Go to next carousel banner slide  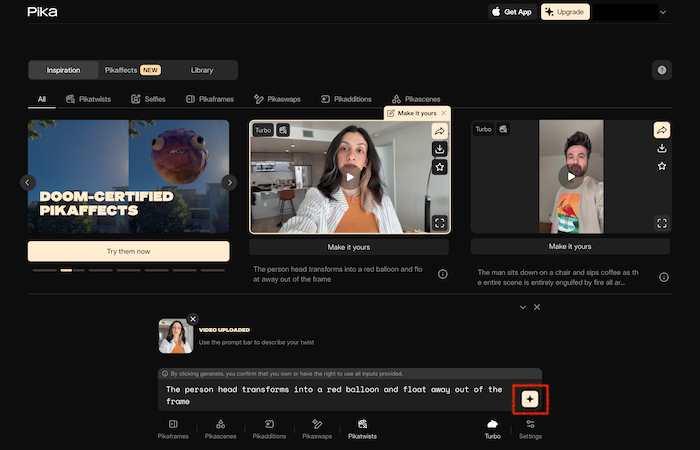click(229, 182)
